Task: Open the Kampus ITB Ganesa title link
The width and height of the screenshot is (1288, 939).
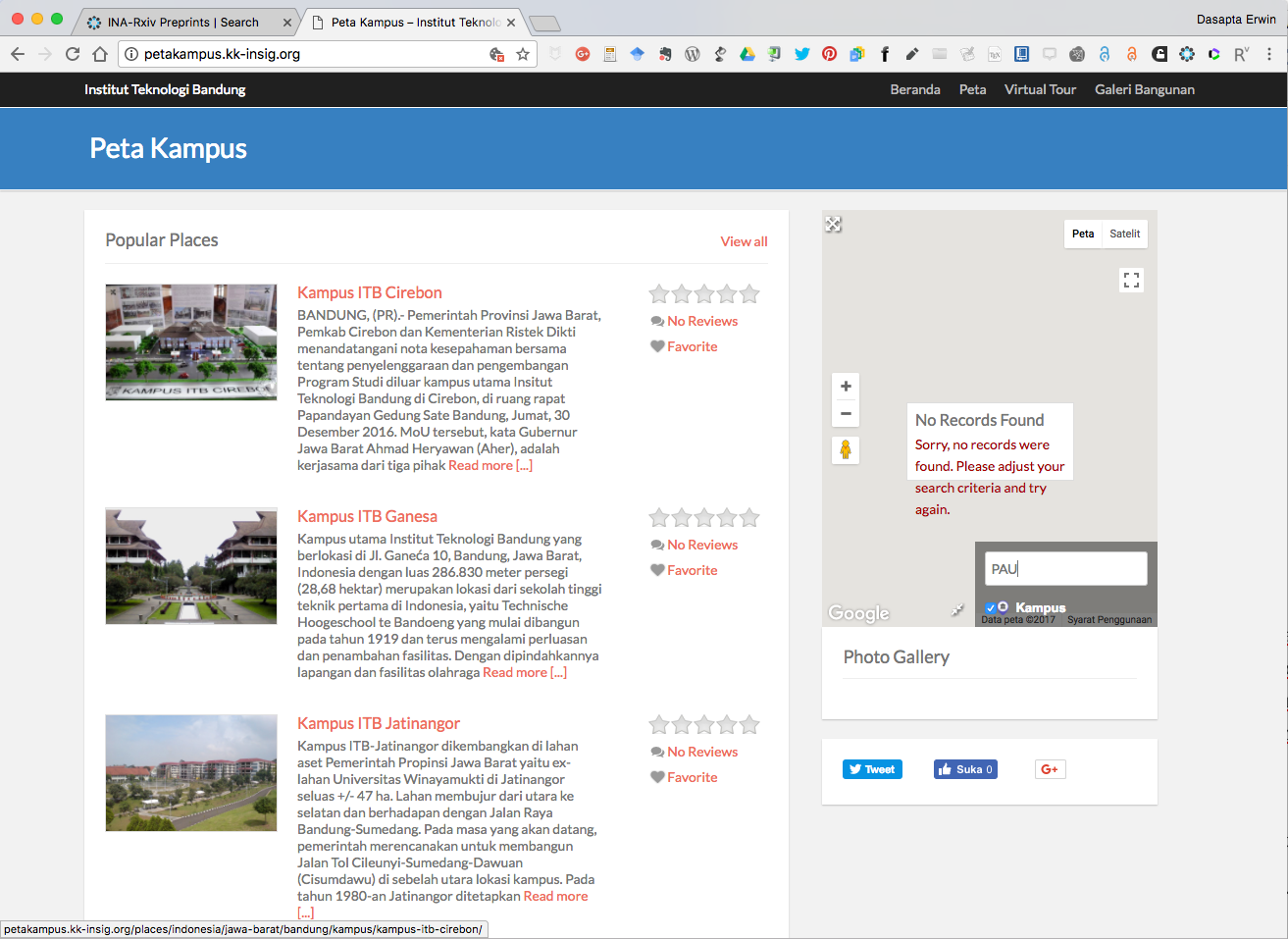Action: tap(367, 516)
